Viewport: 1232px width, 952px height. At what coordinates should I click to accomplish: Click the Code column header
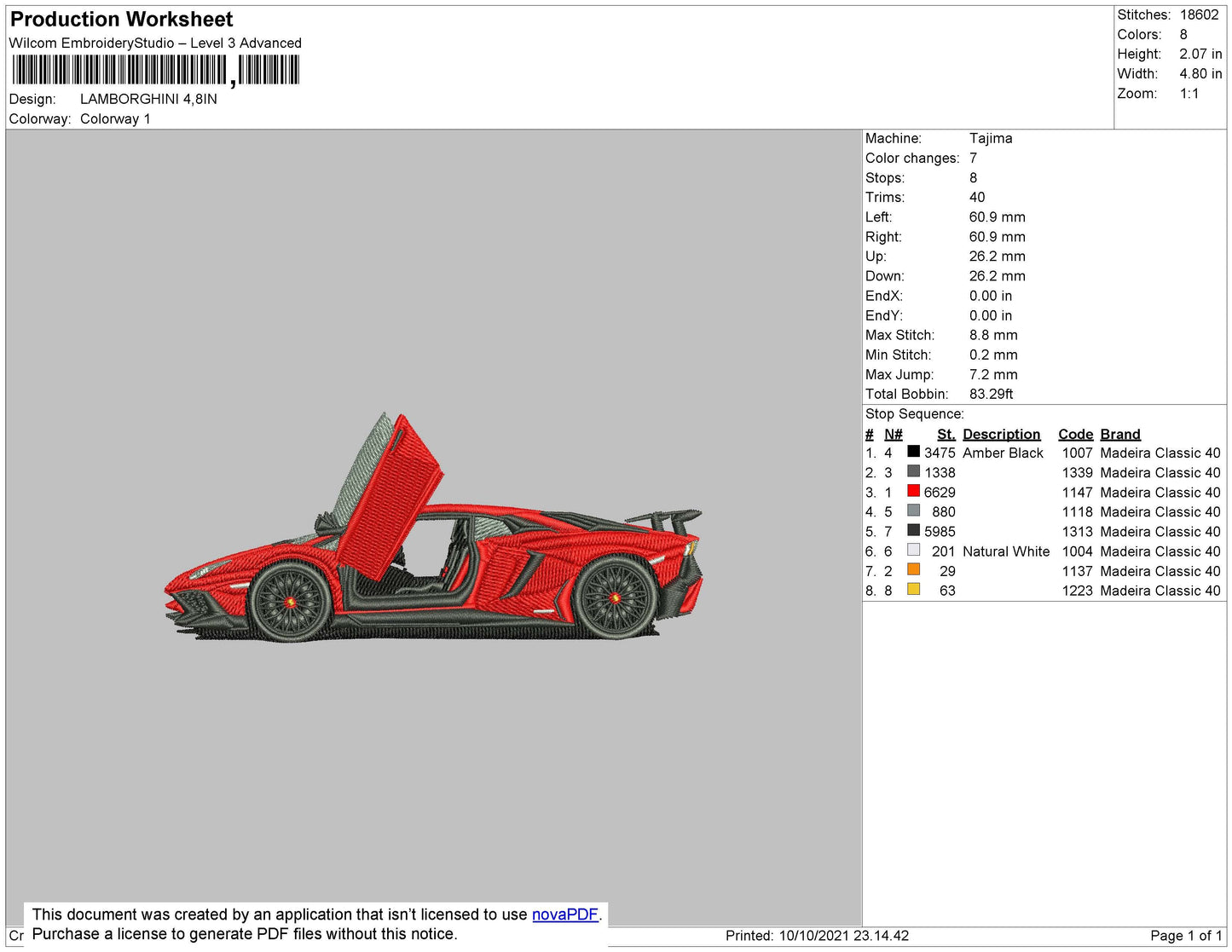1075,434
